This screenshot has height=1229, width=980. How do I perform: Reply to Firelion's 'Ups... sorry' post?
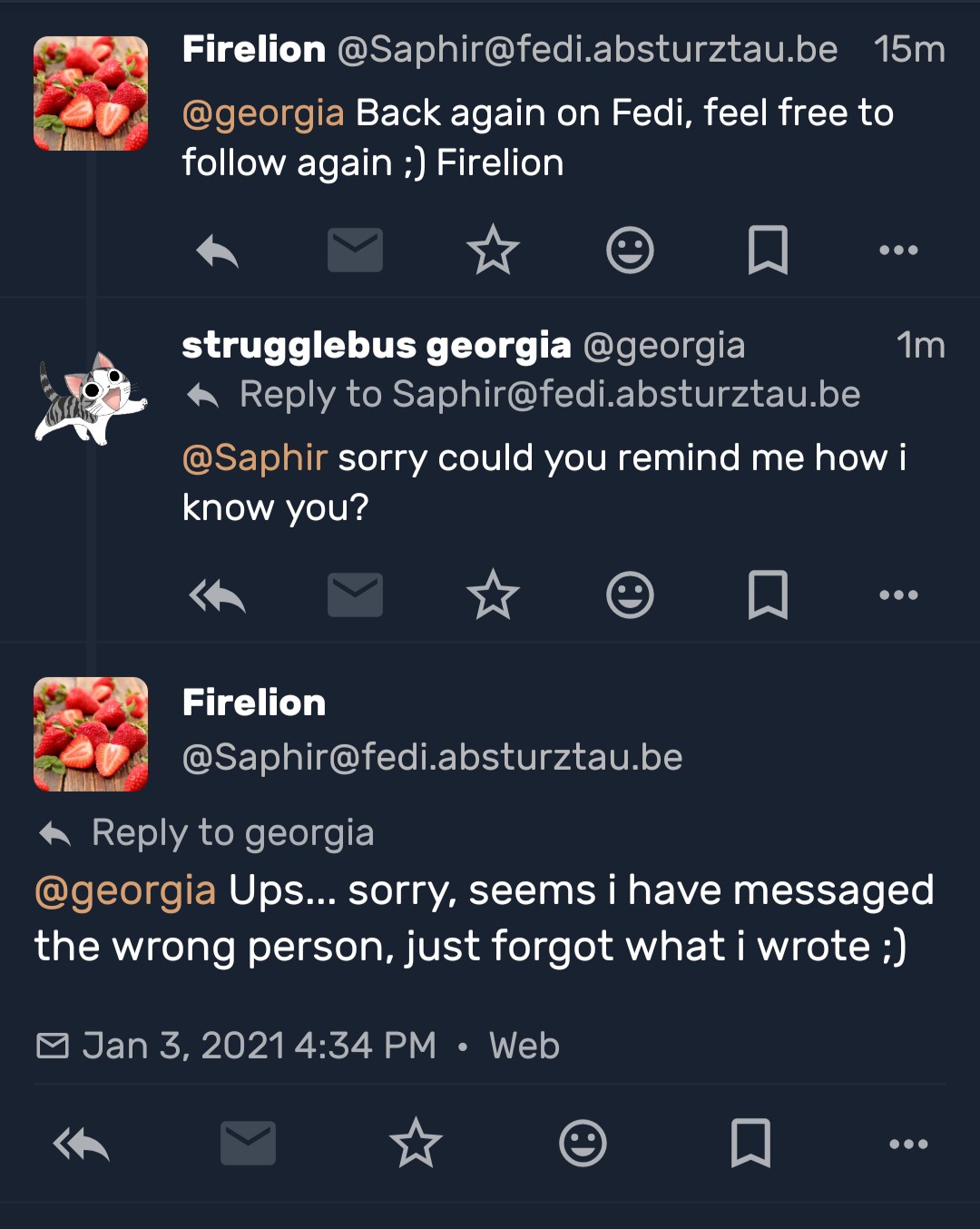(x=82, y=1144)
